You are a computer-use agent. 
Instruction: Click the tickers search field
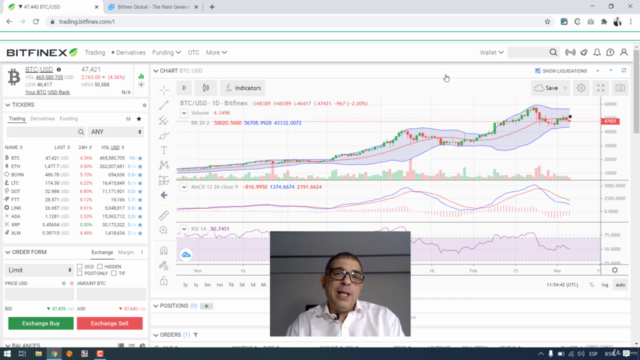[46, 132]
